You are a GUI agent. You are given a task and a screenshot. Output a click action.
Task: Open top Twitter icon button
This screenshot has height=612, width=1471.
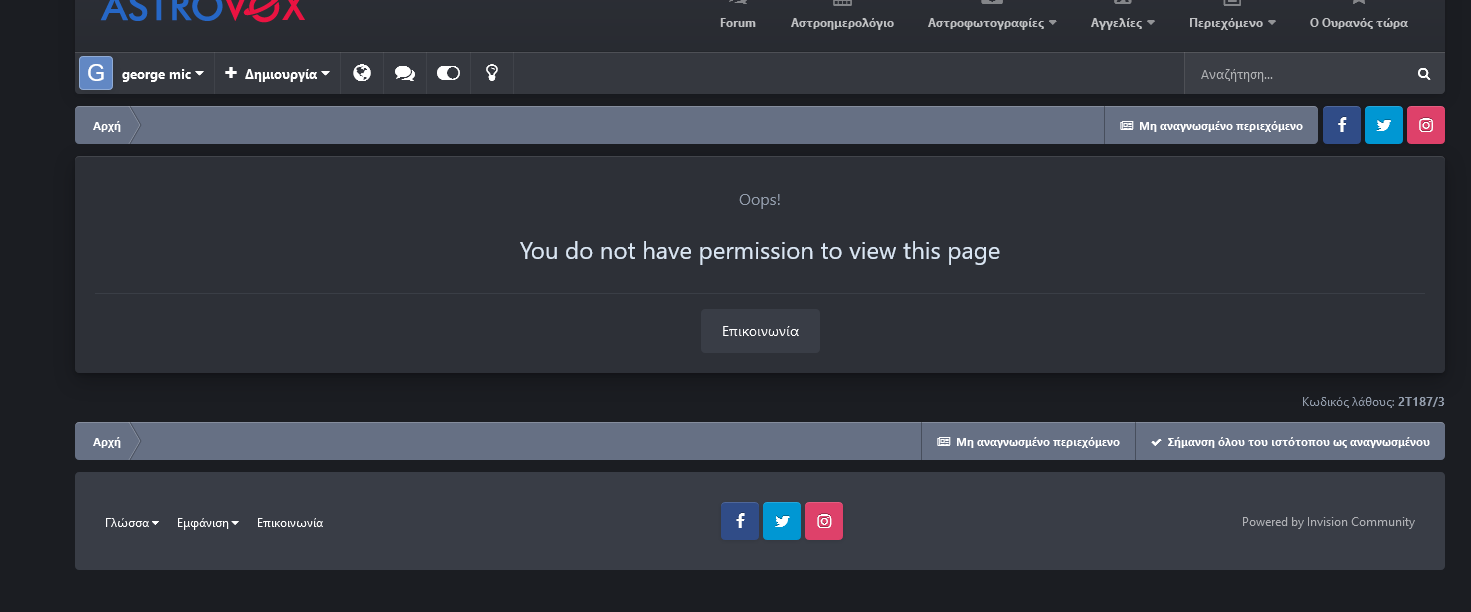tap(1384, 125)
